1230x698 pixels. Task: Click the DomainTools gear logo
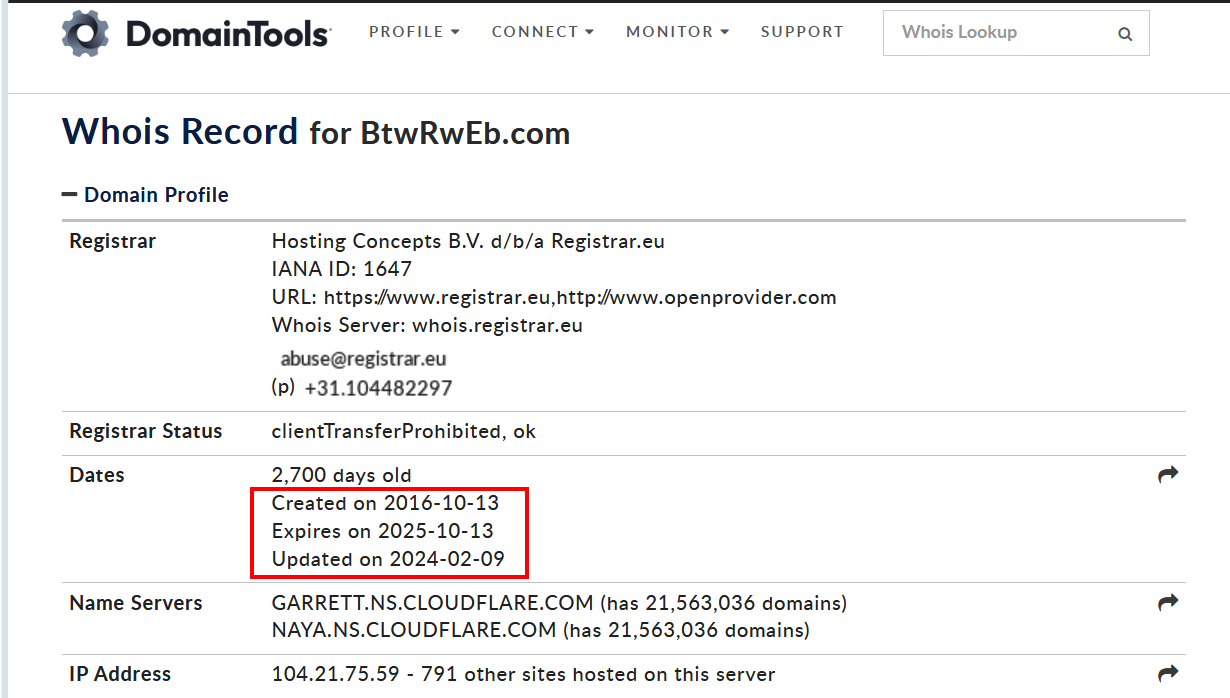coord(85,33)
